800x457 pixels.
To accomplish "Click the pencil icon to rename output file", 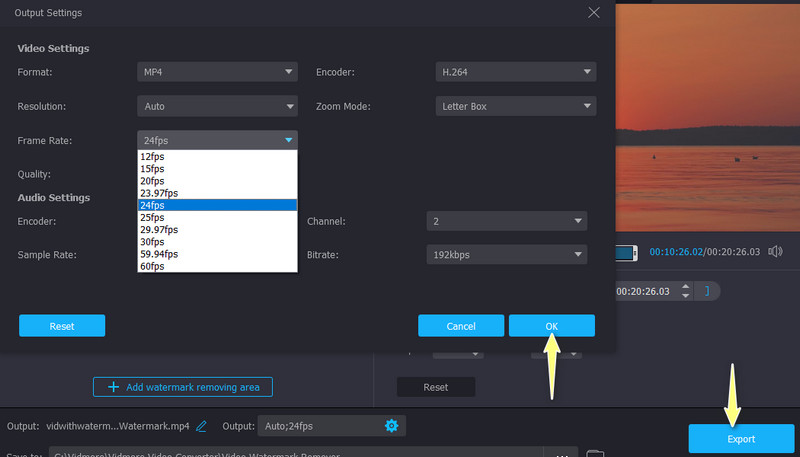I will [x=201, y=426].
